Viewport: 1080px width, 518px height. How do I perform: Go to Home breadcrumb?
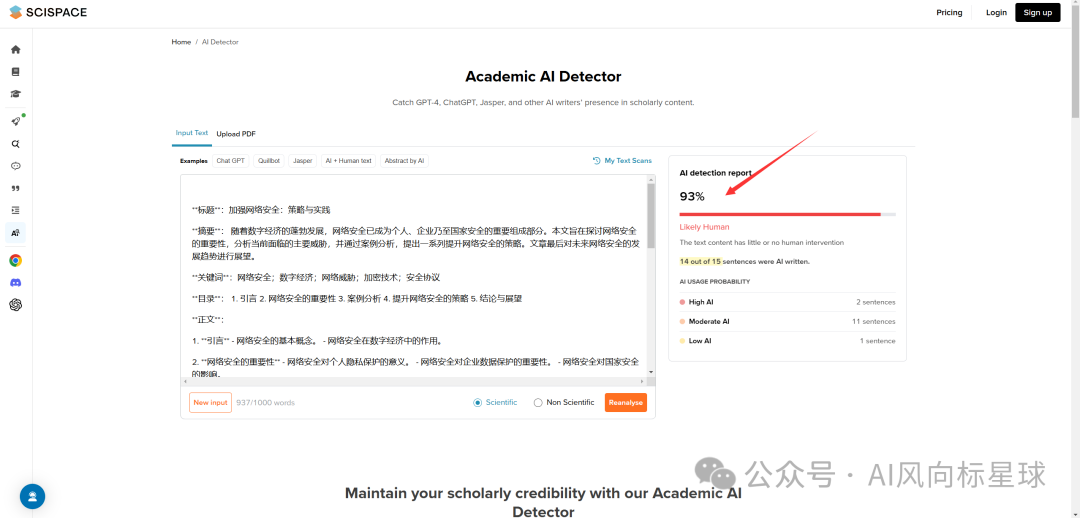[181, 42]
